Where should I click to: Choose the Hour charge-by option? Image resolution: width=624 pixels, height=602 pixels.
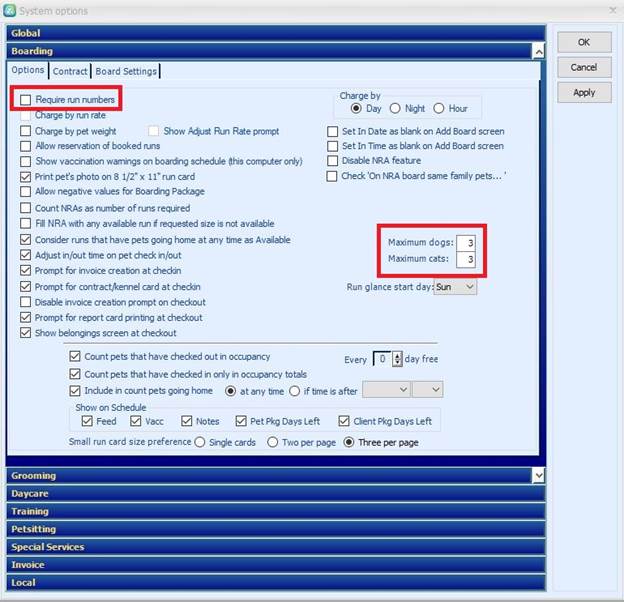tap(437, 108)
